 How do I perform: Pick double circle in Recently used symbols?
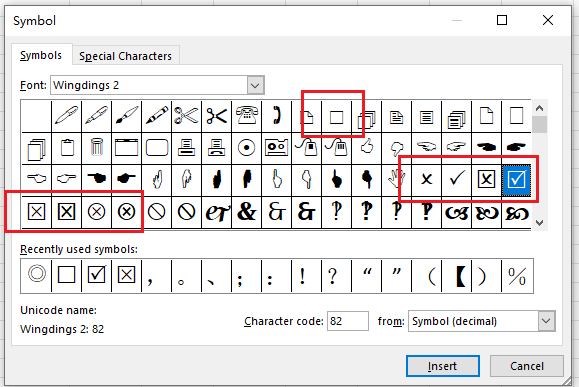click(37, 275)
